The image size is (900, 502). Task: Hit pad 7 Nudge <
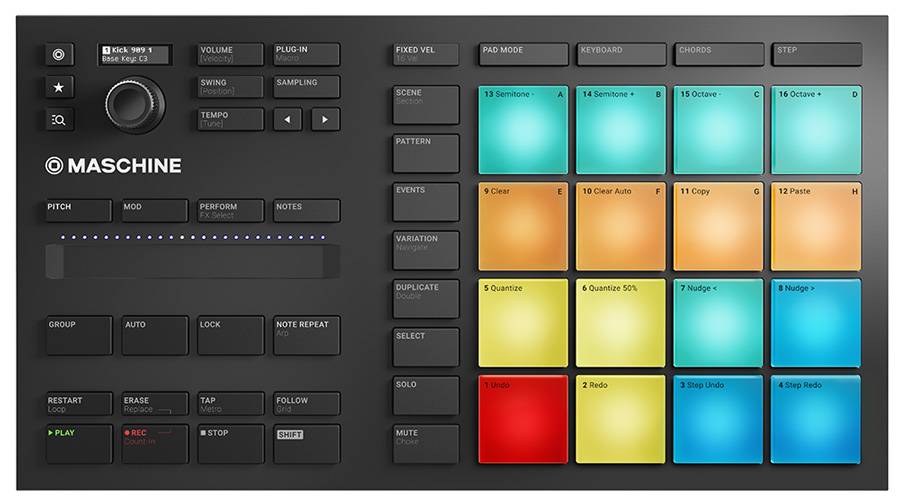pos(719,323)
